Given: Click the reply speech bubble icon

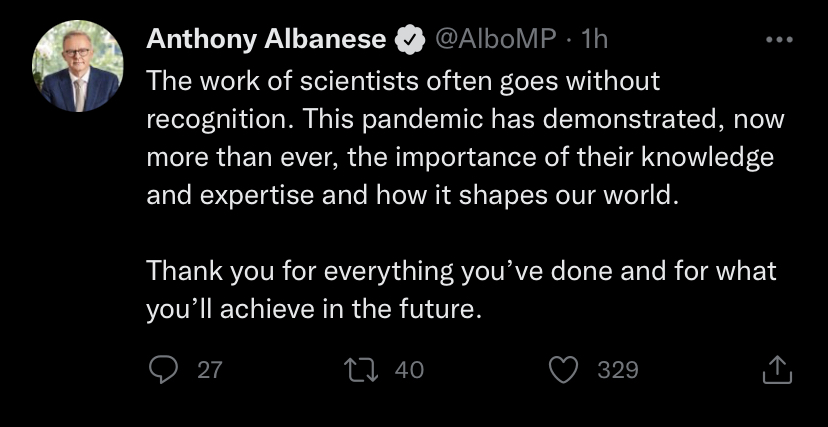Looking at the screenshot, I should pyautogui.click(x=162, y=370).
